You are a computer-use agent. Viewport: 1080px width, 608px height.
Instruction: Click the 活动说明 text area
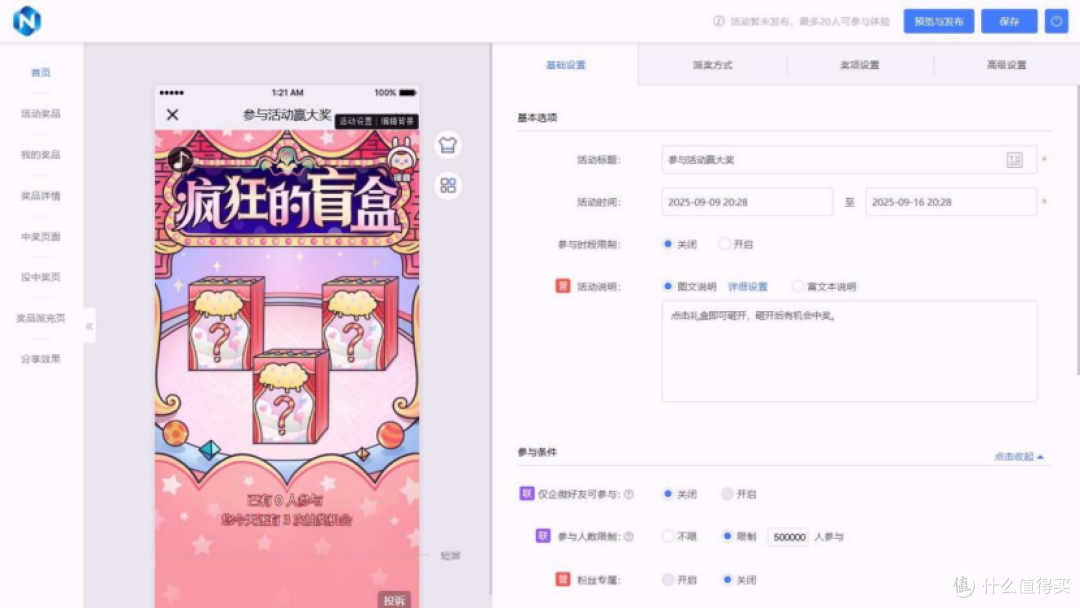pyautogui.click(x=849, y=351)
